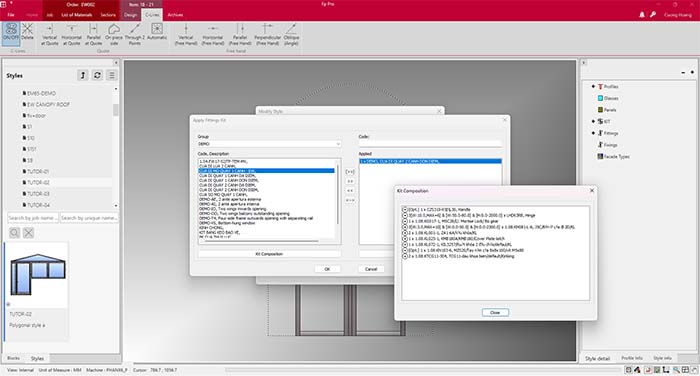The image size is (700, 376).
Task: Select Horizontal at Quote tool
Action: pos(71,34)
